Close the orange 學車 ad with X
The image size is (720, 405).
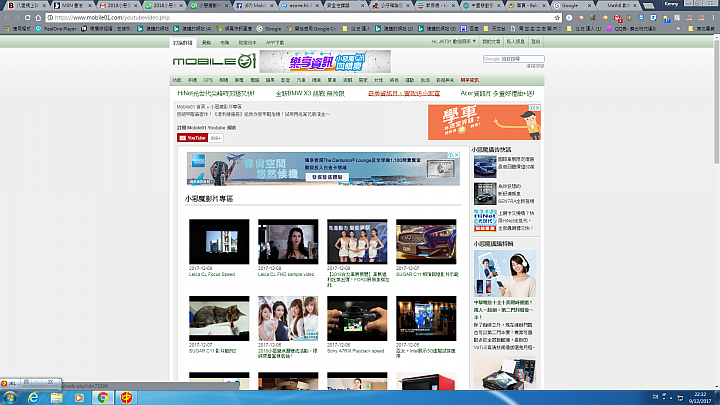pos(537,107)
